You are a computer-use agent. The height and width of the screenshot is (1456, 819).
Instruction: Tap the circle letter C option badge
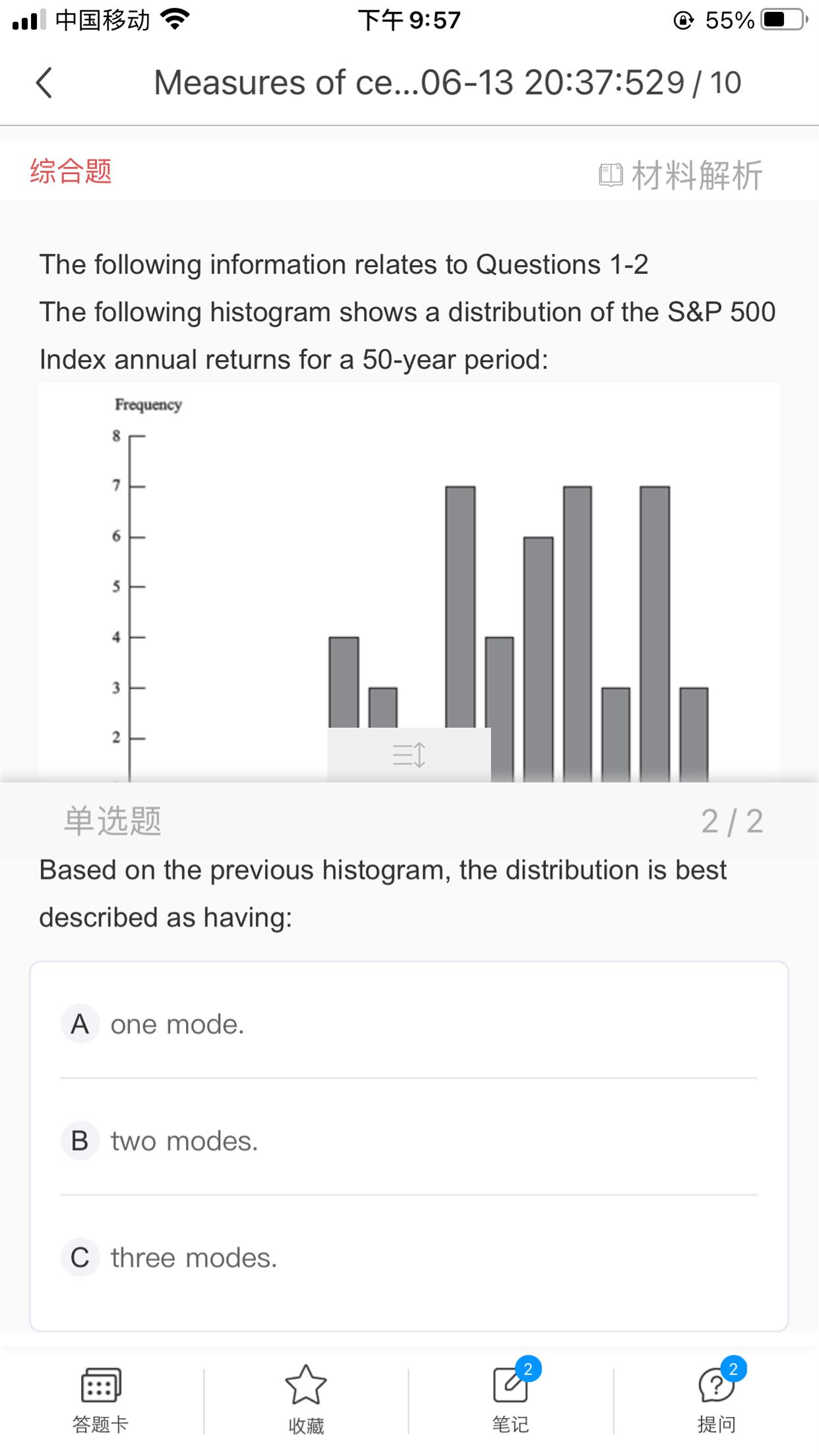tap(80, 1258)
